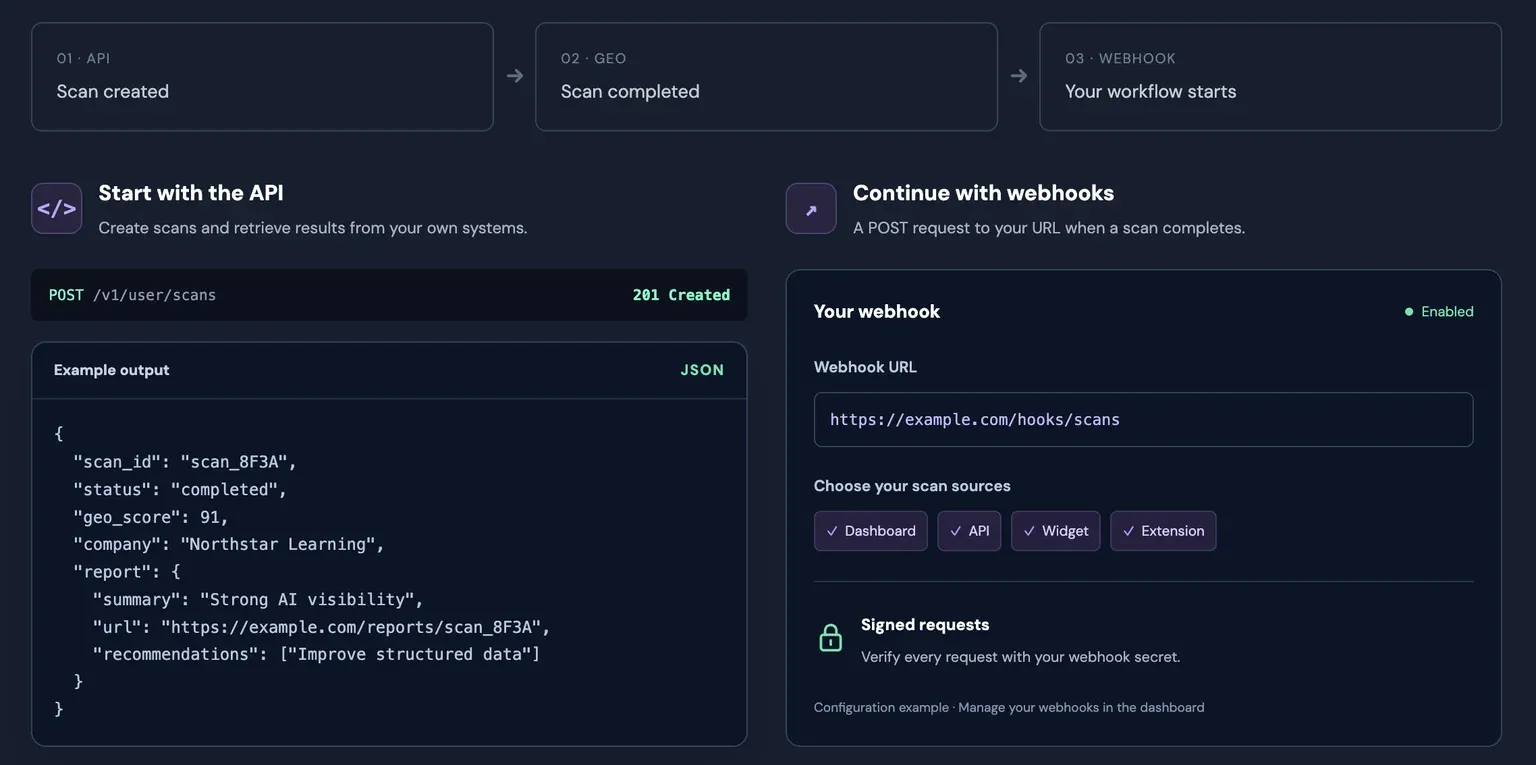Viewport: 1536px width, 765px height.
Task: Click the 01 · API step label
Action: click(x=83, y=59)
